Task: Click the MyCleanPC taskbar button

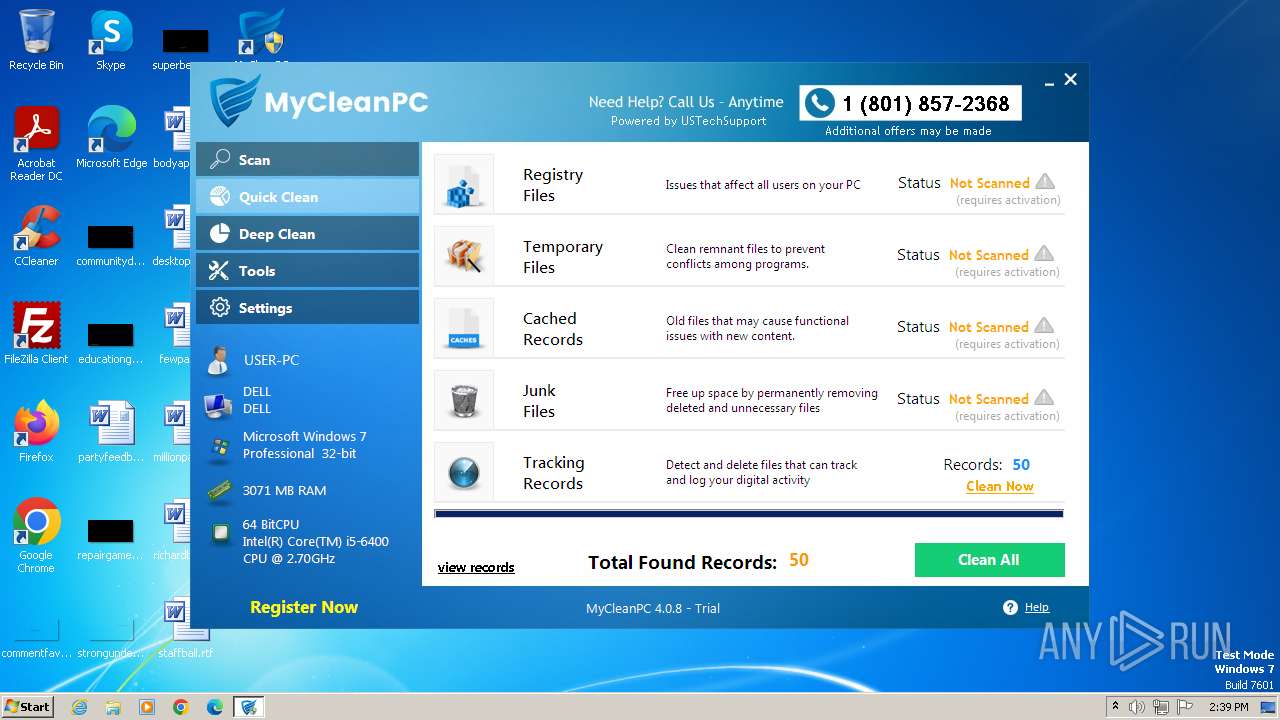Action: coord(249,707)
